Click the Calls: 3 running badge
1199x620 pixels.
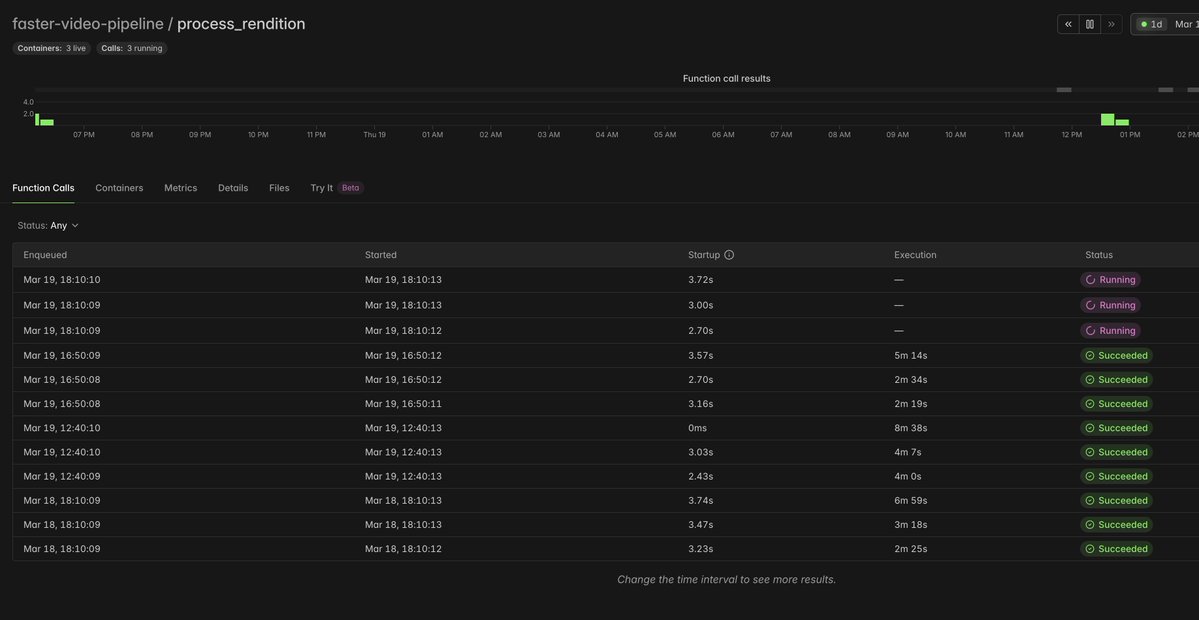click(132, 48)
